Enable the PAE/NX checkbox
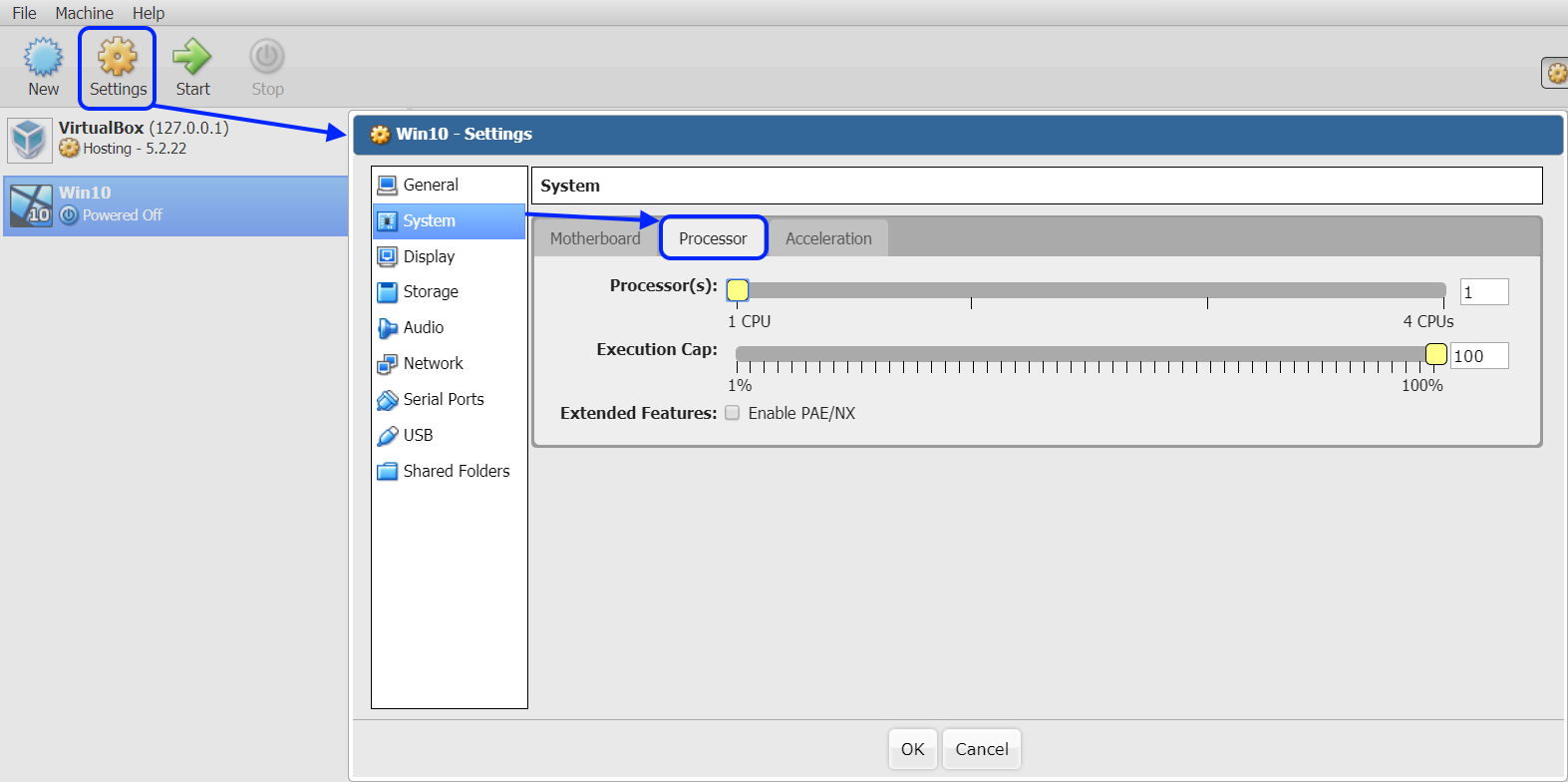 click(x=733, y=413)
